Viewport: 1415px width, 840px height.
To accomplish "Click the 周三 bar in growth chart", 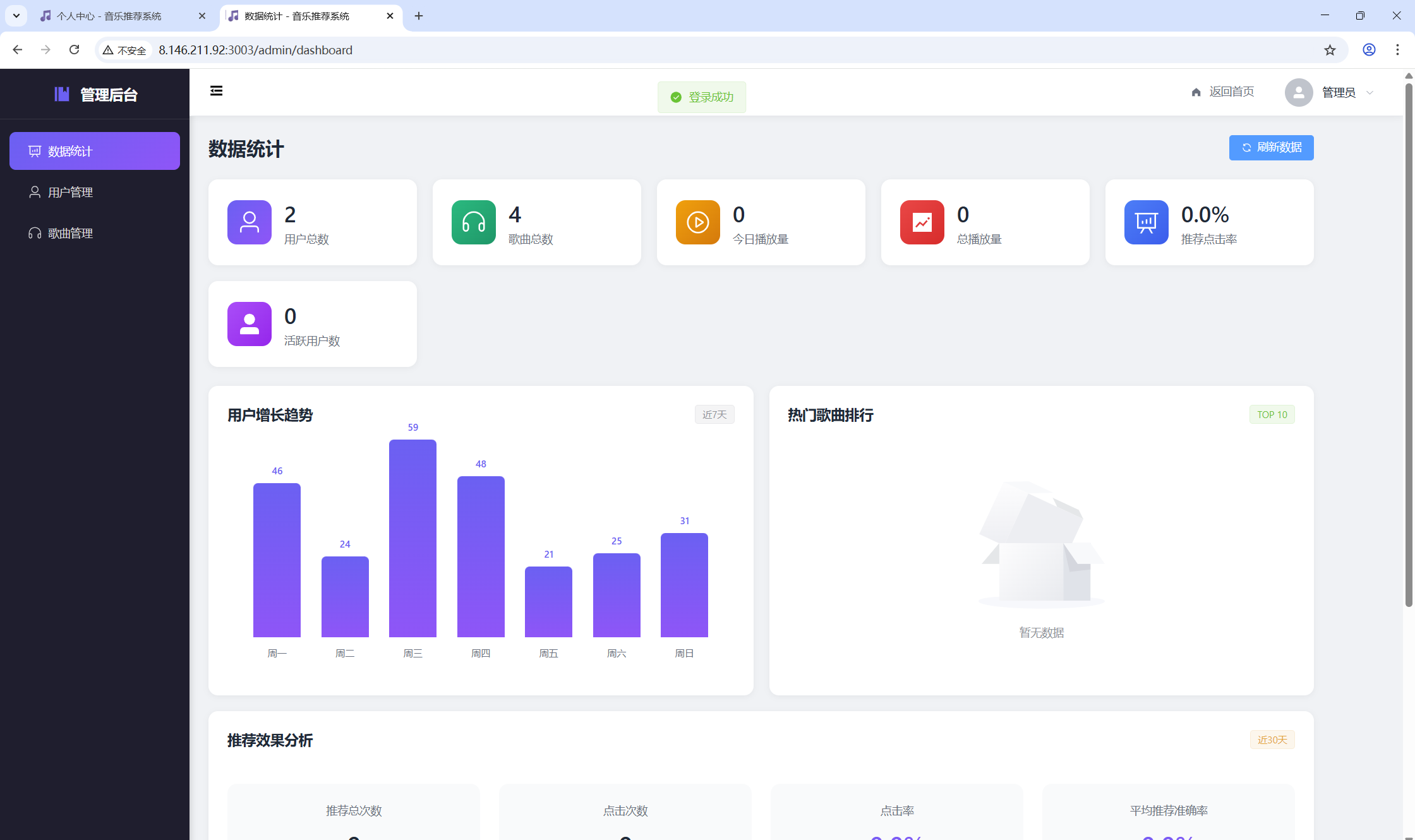I will point(412,538).
